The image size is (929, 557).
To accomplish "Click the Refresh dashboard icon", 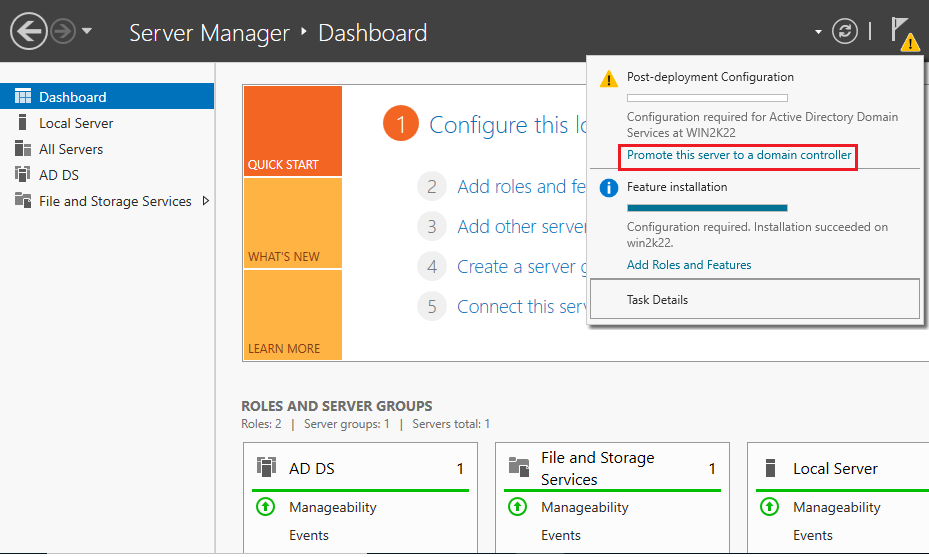I will click(x=845, y=31).
